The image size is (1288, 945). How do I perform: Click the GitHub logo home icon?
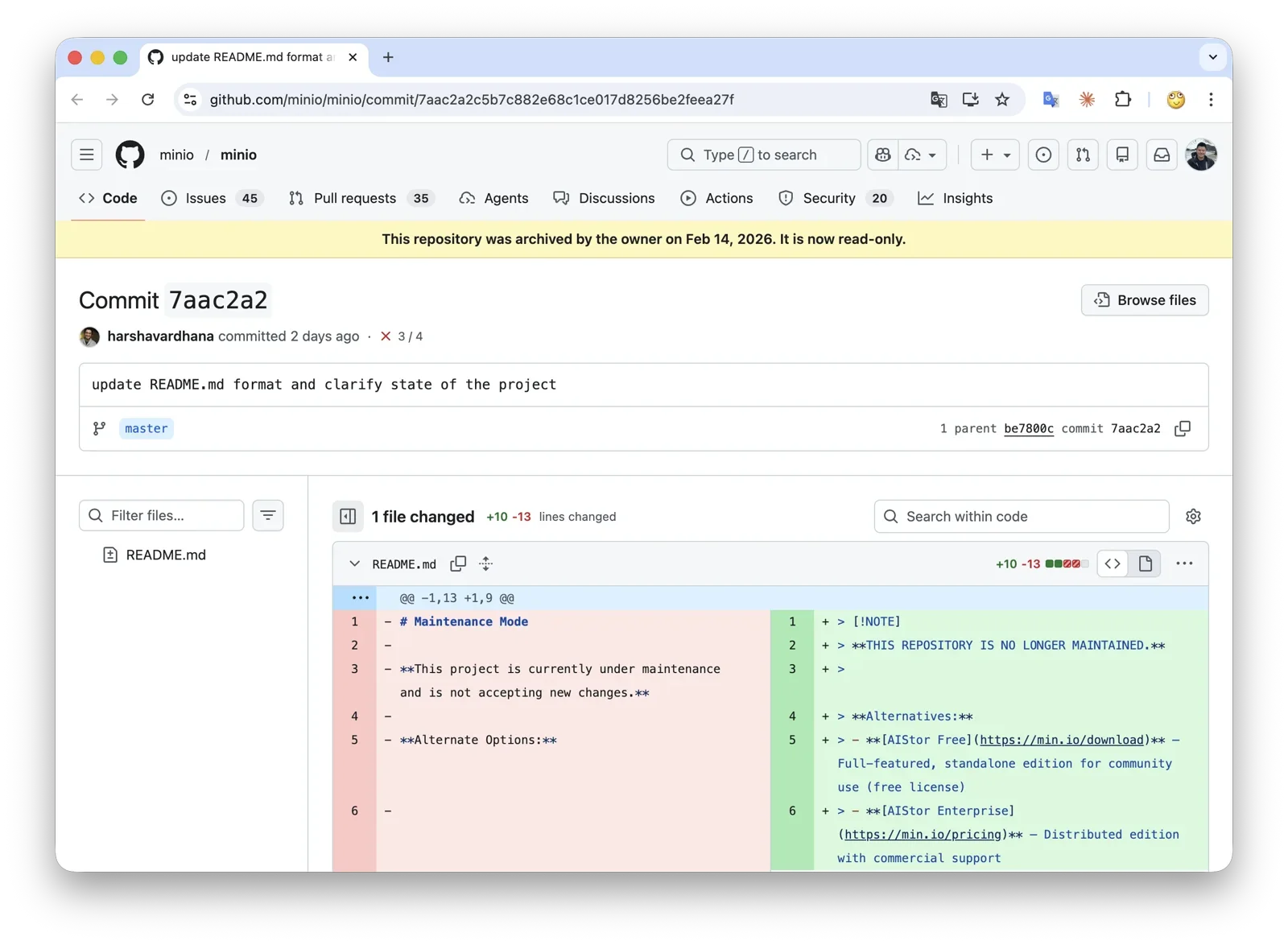130,155
